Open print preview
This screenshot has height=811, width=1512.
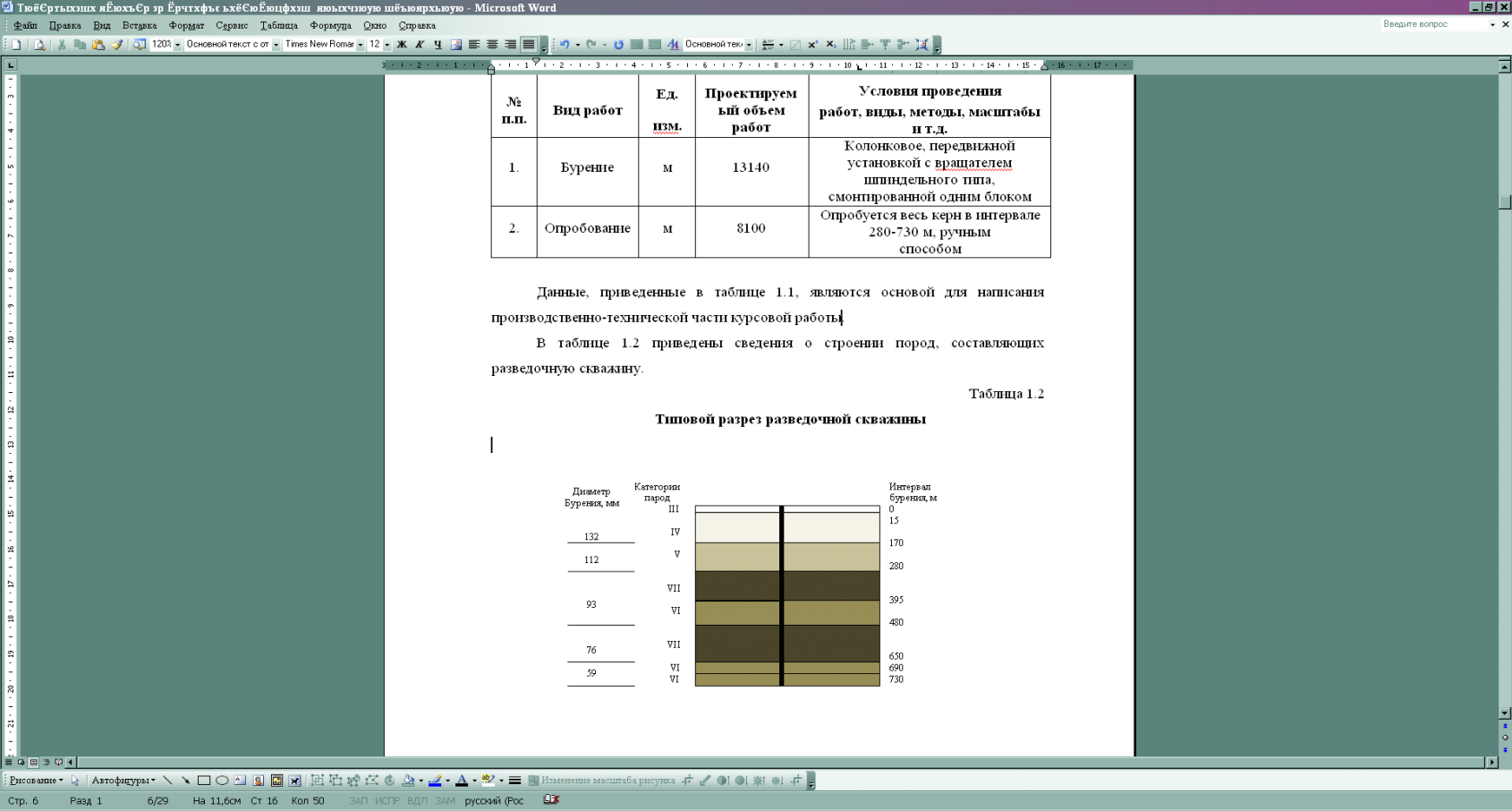coord(39,44)
